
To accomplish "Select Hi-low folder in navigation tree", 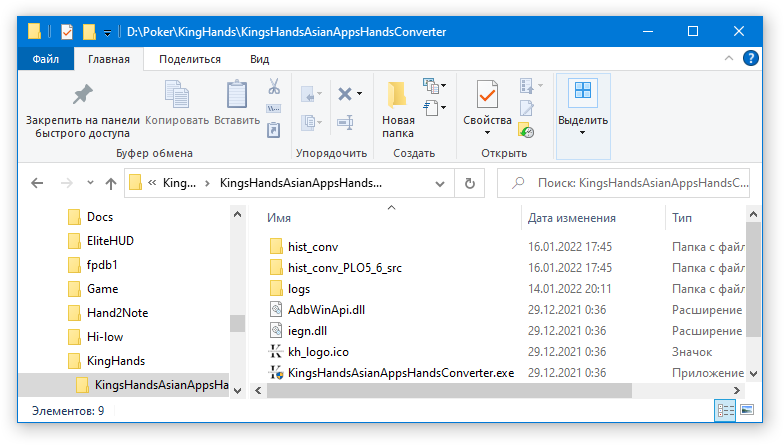I will tap(95, 336).
